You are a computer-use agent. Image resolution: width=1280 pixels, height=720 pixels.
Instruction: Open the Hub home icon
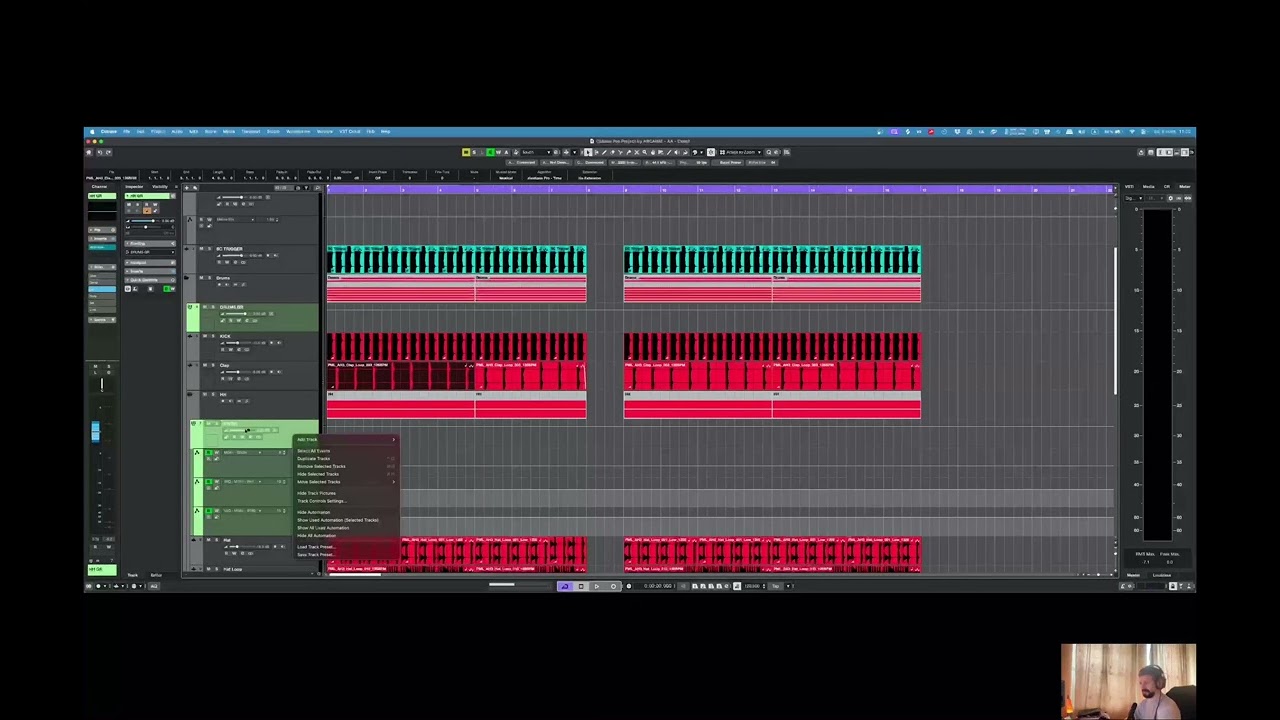tap(89, 152)
